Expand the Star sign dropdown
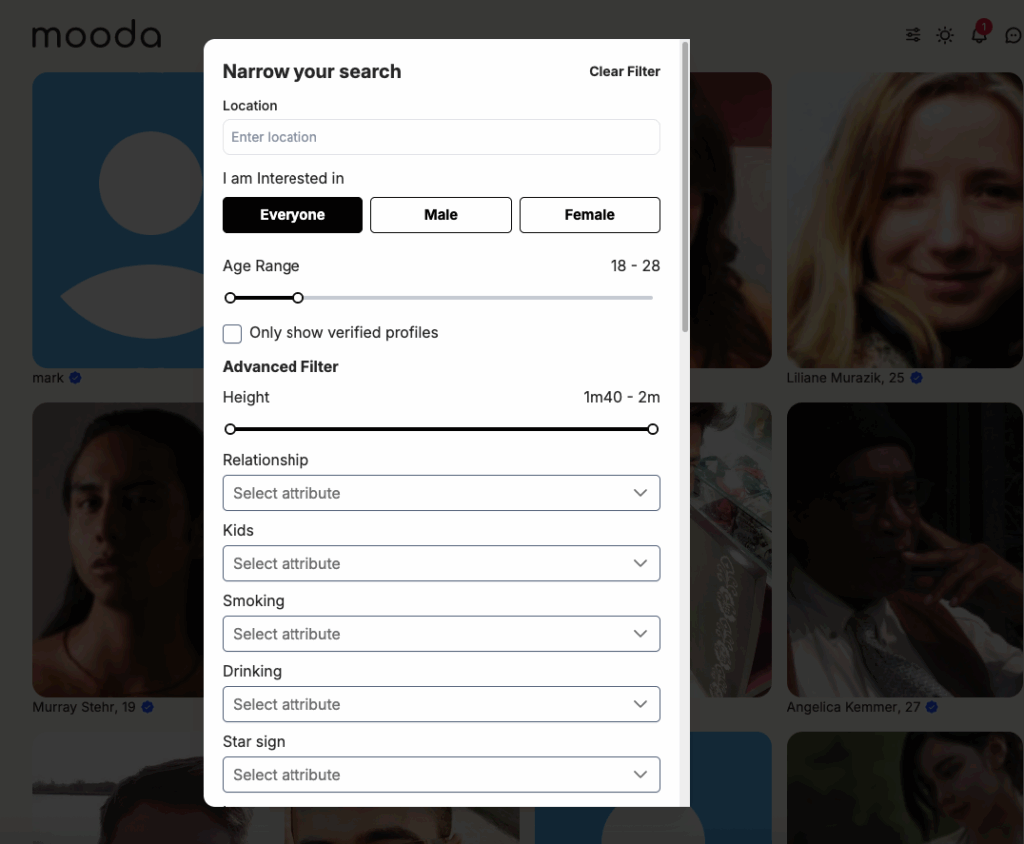The image size is (1024, 844). click(x=441, y=775)
